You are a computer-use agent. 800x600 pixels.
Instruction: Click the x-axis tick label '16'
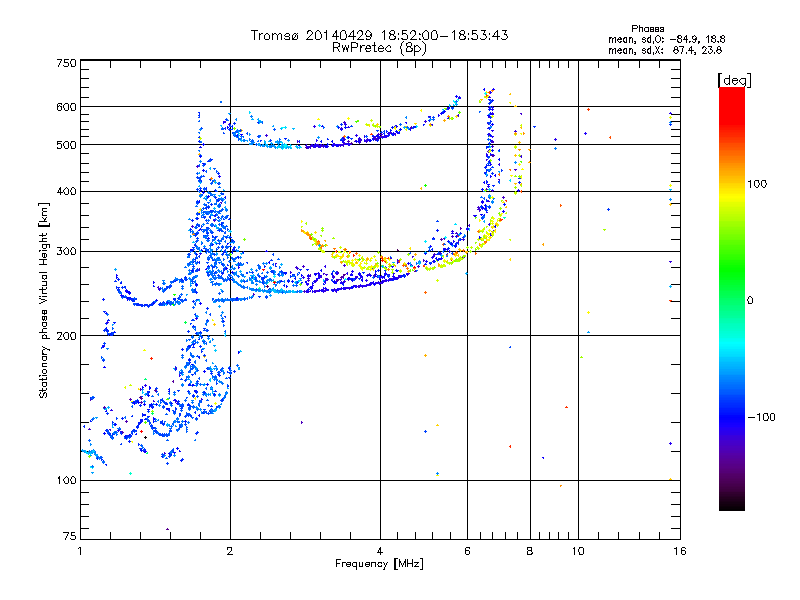point(680,551)
